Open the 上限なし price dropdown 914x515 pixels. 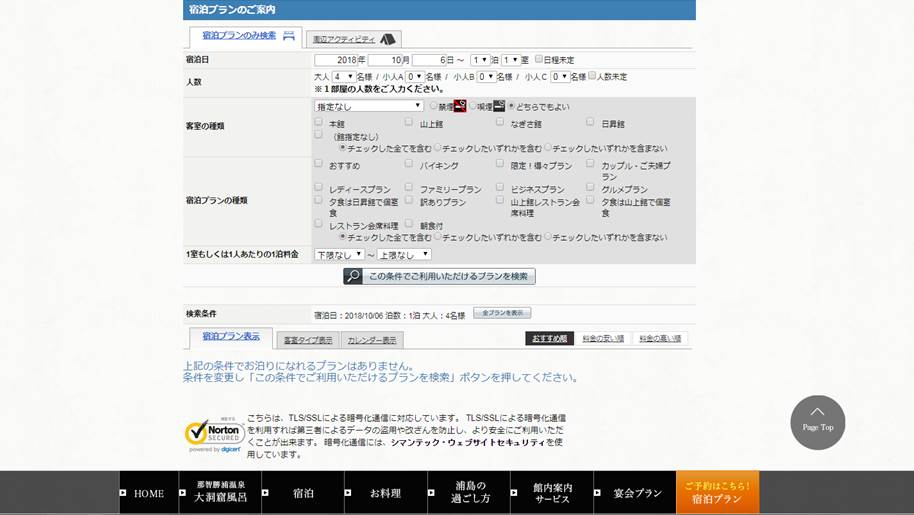pos(404,255)
